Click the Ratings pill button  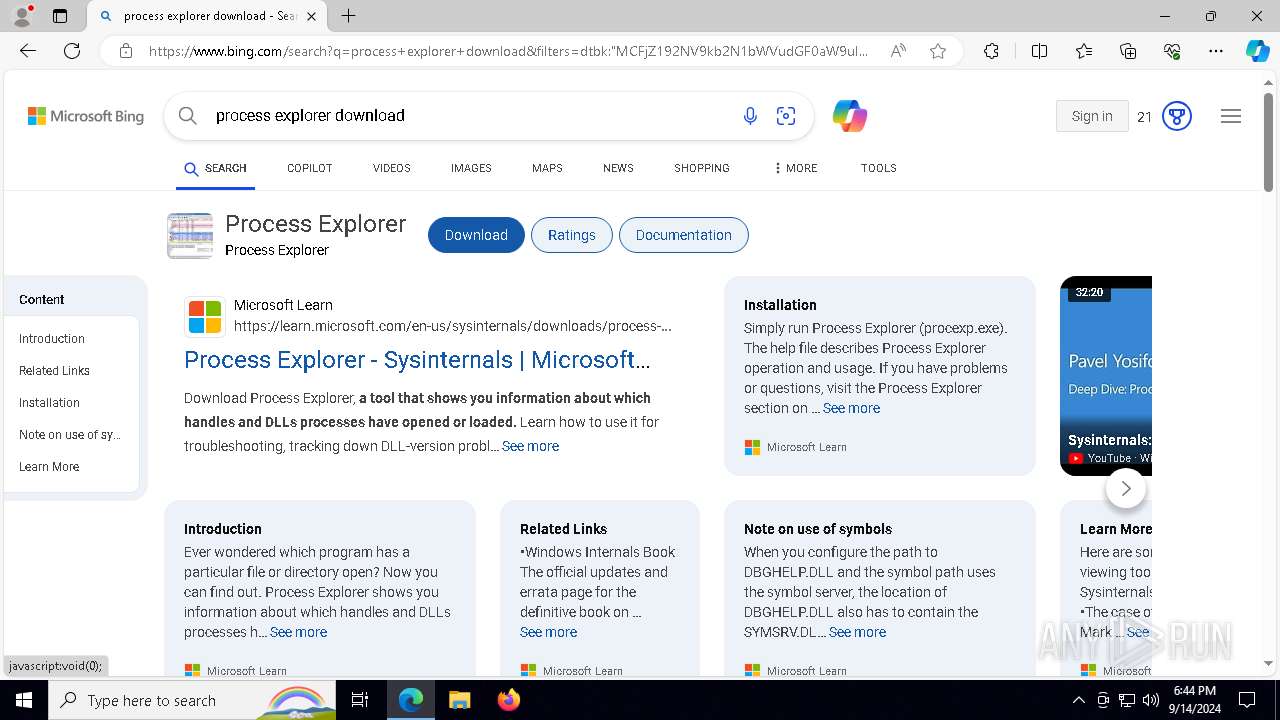(x=572, y=235)
